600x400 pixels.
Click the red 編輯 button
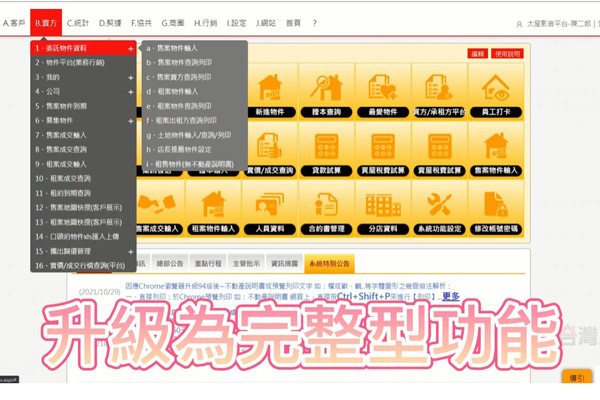coord(478,54)
